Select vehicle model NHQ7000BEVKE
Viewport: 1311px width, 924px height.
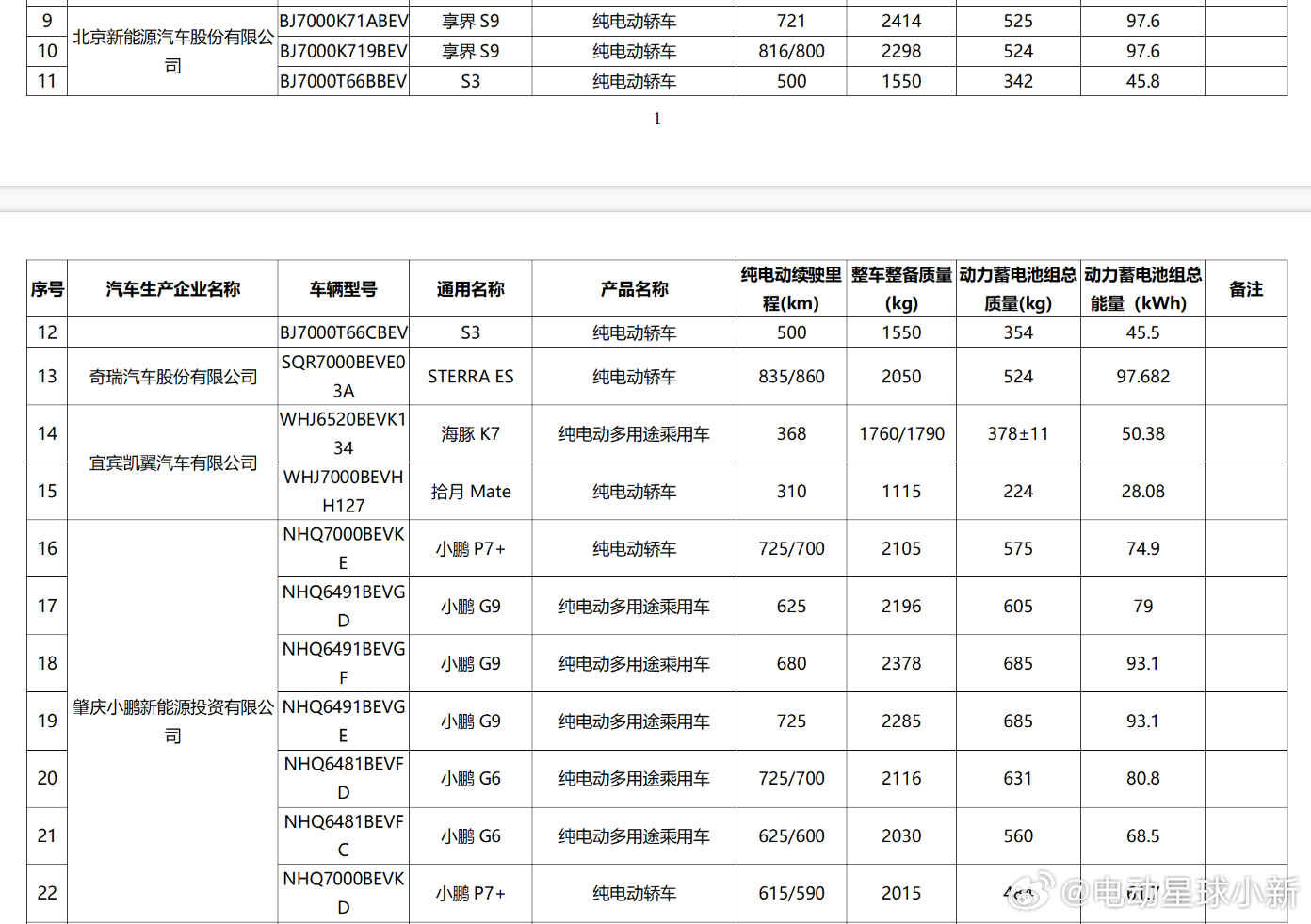pos(344,548)
